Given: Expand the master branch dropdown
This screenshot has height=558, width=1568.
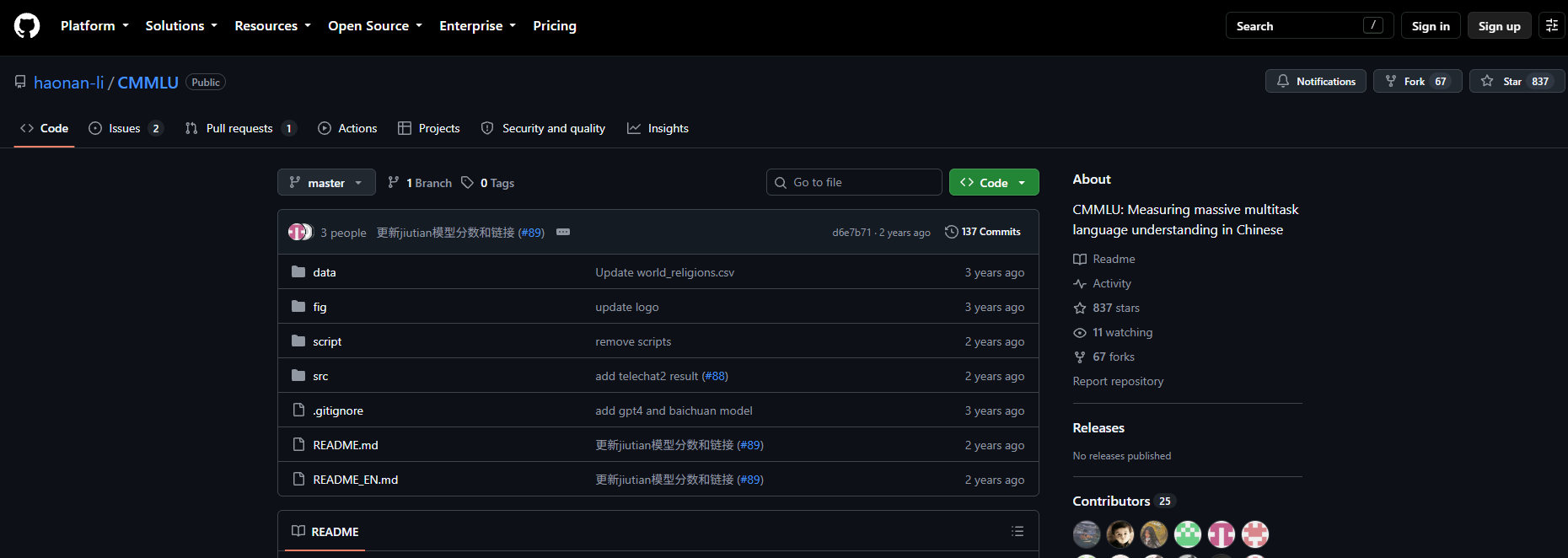Looking at the screenshot, I should [326, 183].
